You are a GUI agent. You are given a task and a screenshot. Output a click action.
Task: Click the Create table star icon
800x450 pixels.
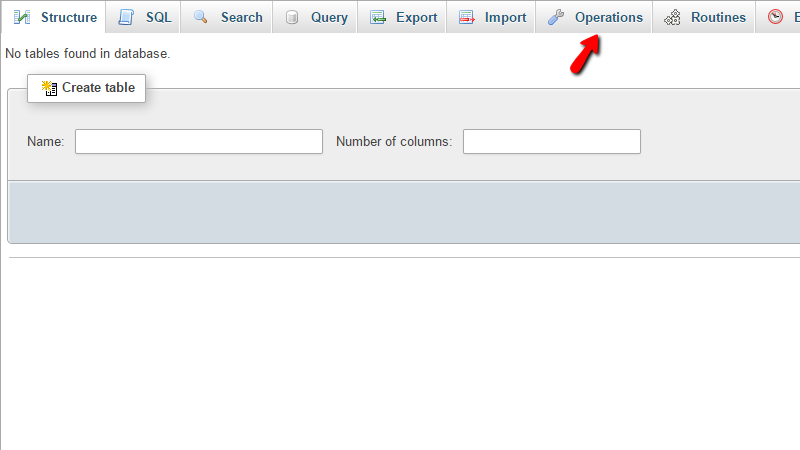coord(49,88)
